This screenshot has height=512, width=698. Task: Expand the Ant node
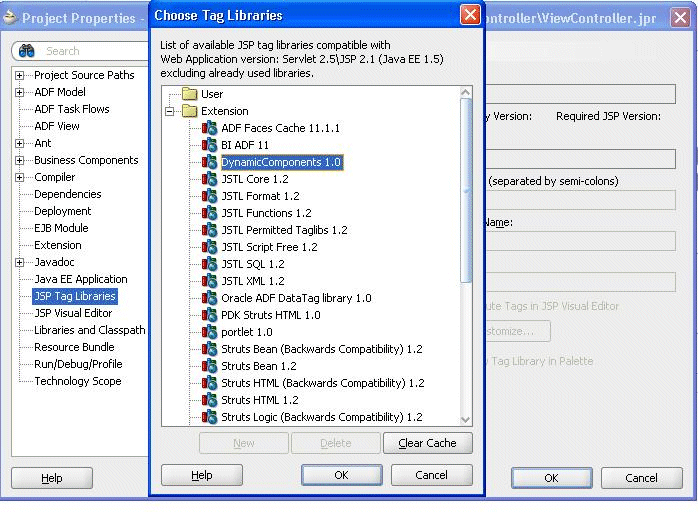pos(19,143)
